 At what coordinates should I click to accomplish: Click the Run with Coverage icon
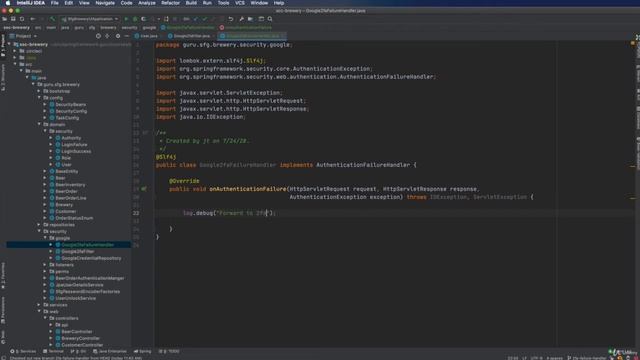point(144,19)
